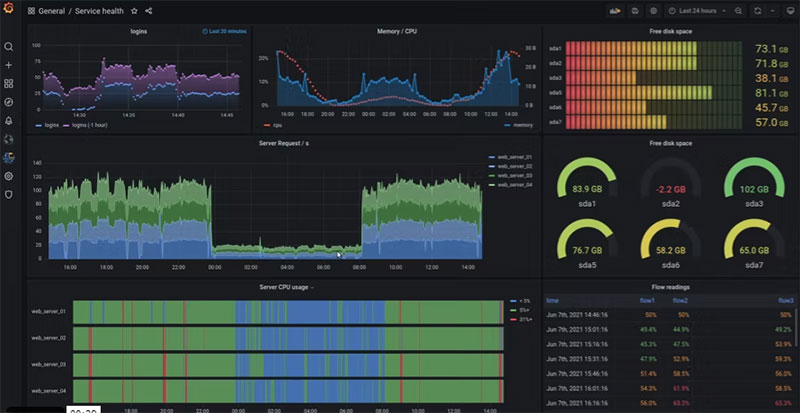Click the flow1 column header
The image size is (800, 413).
(x=648, y=299)
